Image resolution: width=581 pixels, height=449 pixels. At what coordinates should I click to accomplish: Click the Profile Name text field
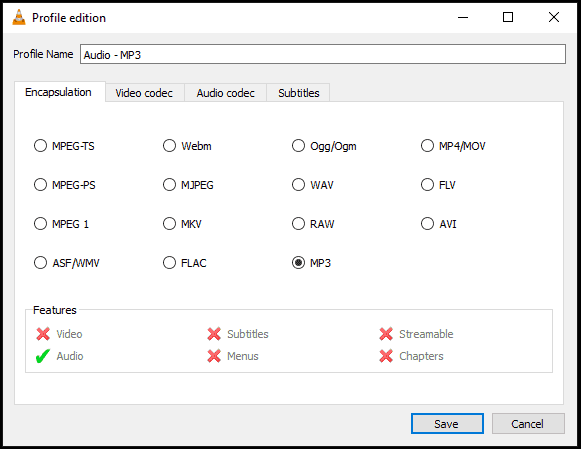[323, 54]
